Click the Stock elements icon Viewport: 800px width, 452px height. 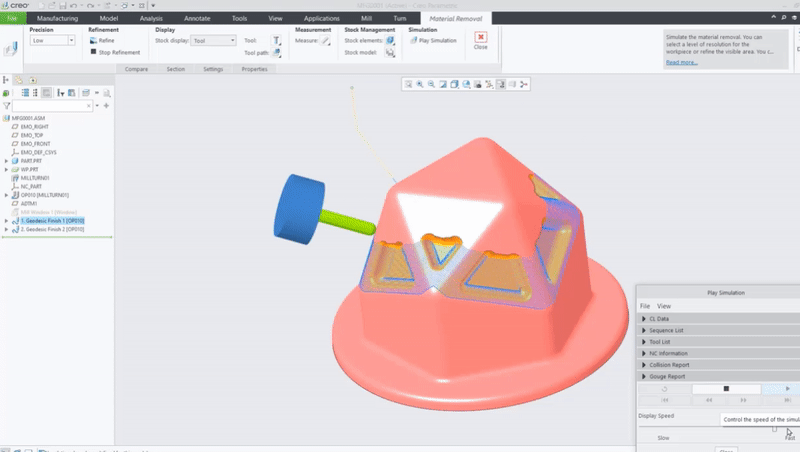(x=390, y=41)
